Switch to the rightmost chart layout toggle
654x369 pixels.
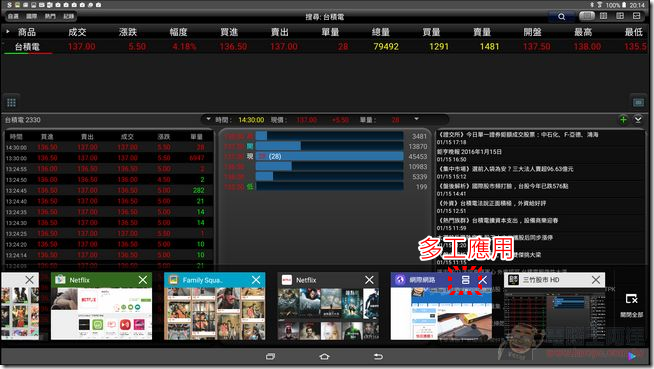pos(636,16)
